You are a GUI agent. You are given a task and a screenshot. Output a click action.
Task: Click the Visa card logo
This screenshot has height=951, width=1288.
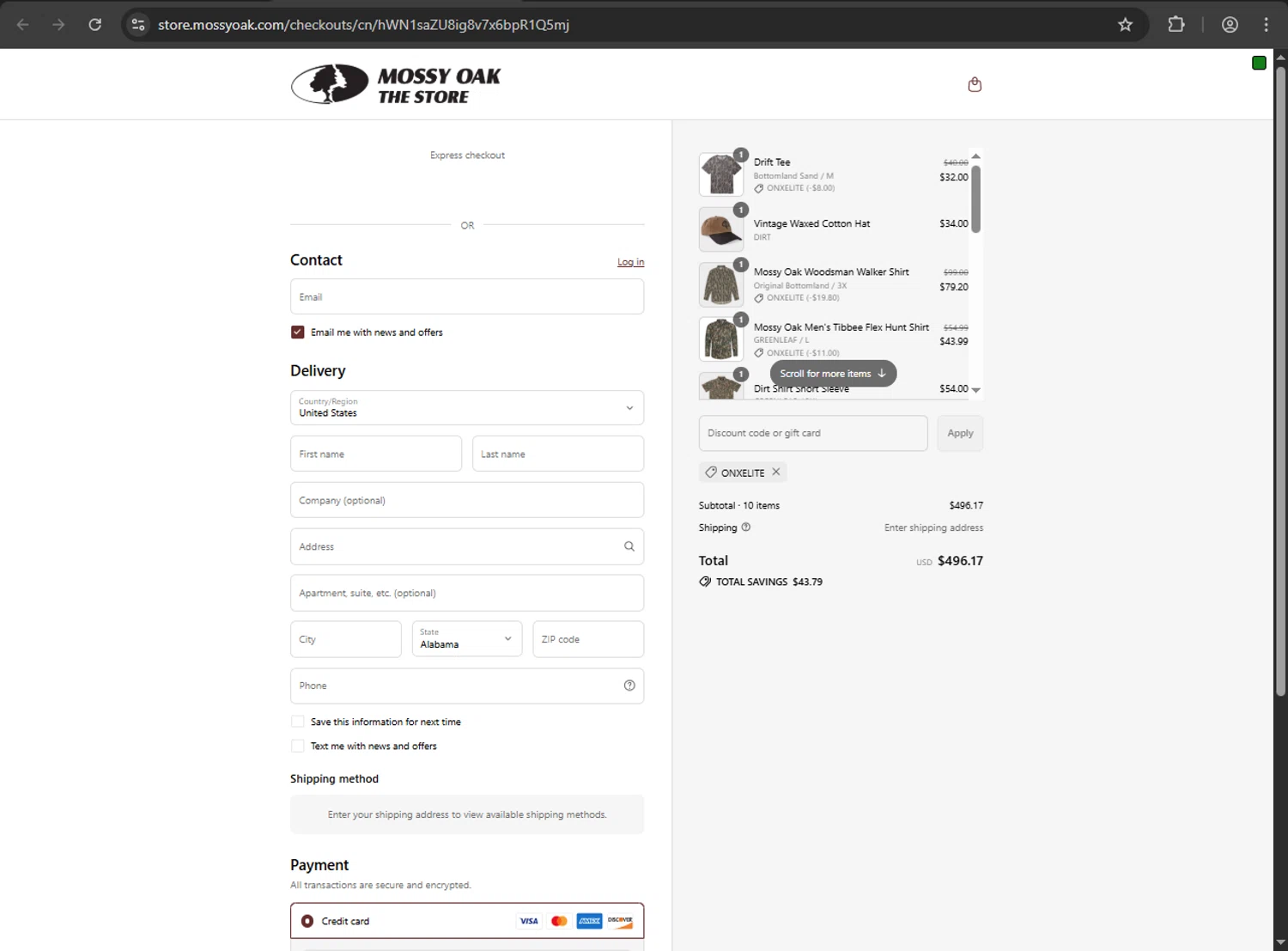pyautogui.click(x=529, y=921)
